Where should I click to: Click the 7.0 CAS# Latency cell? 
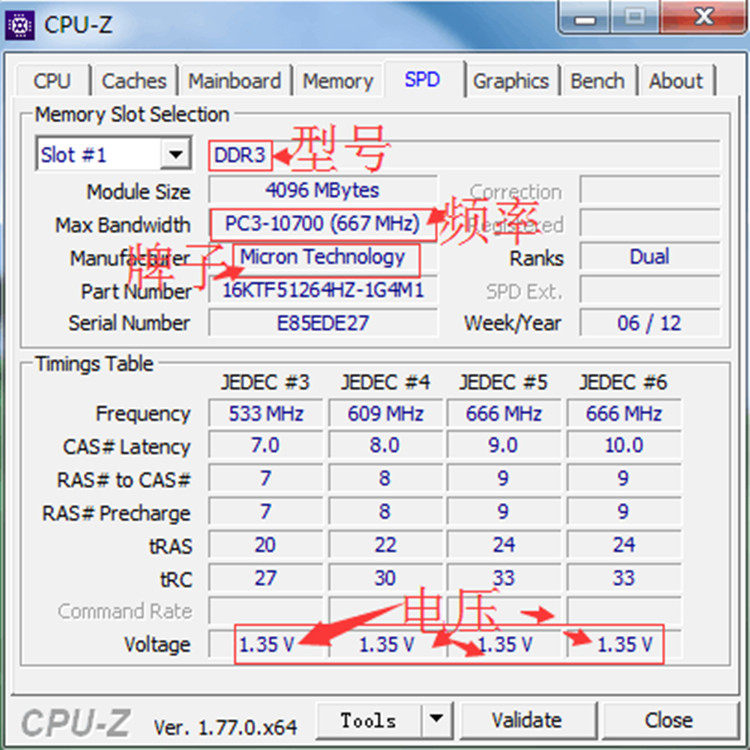tap(266, 446)
